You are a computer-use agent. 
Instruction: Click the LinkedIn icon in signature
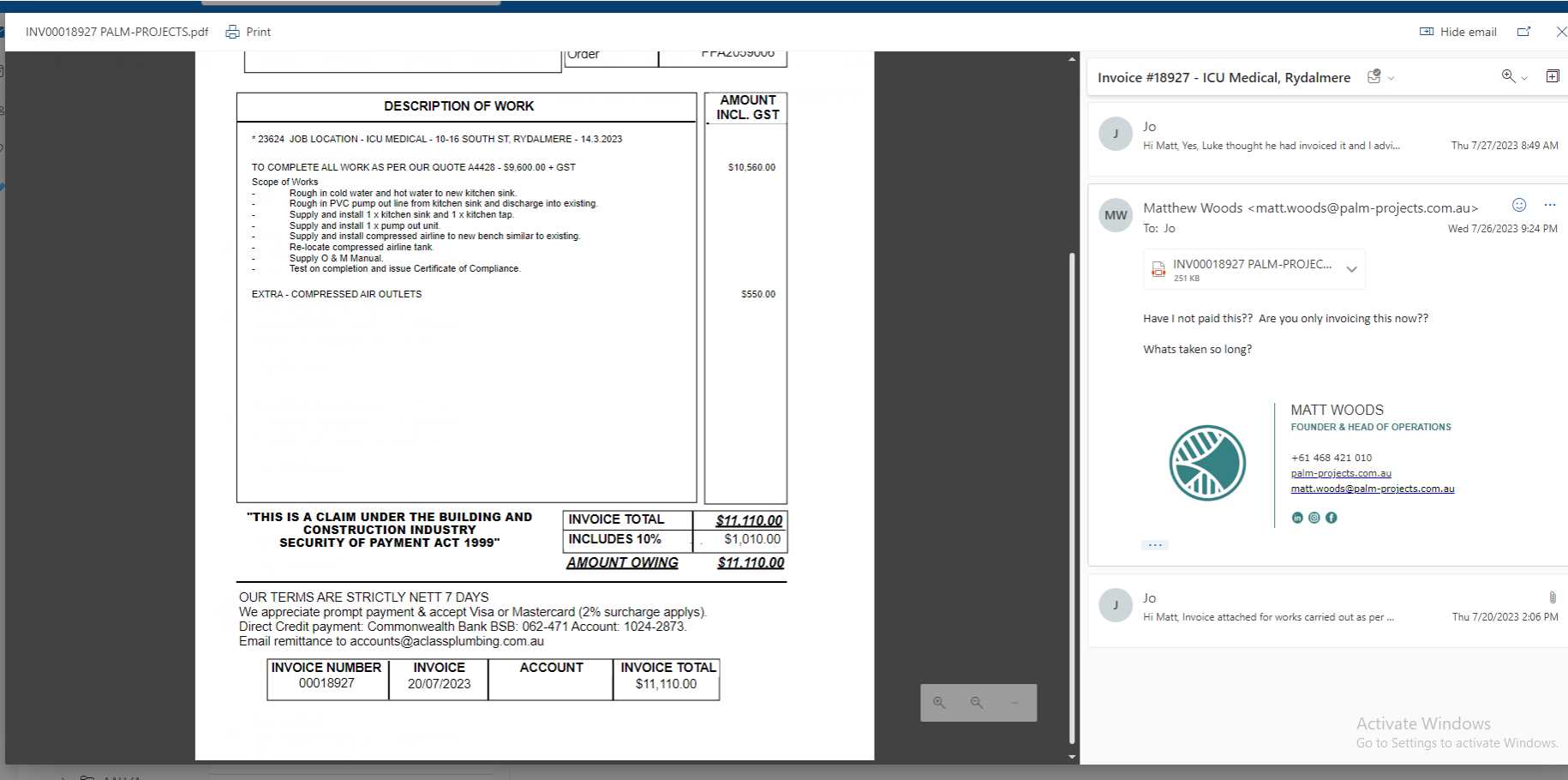click(x=1297, y=518)
